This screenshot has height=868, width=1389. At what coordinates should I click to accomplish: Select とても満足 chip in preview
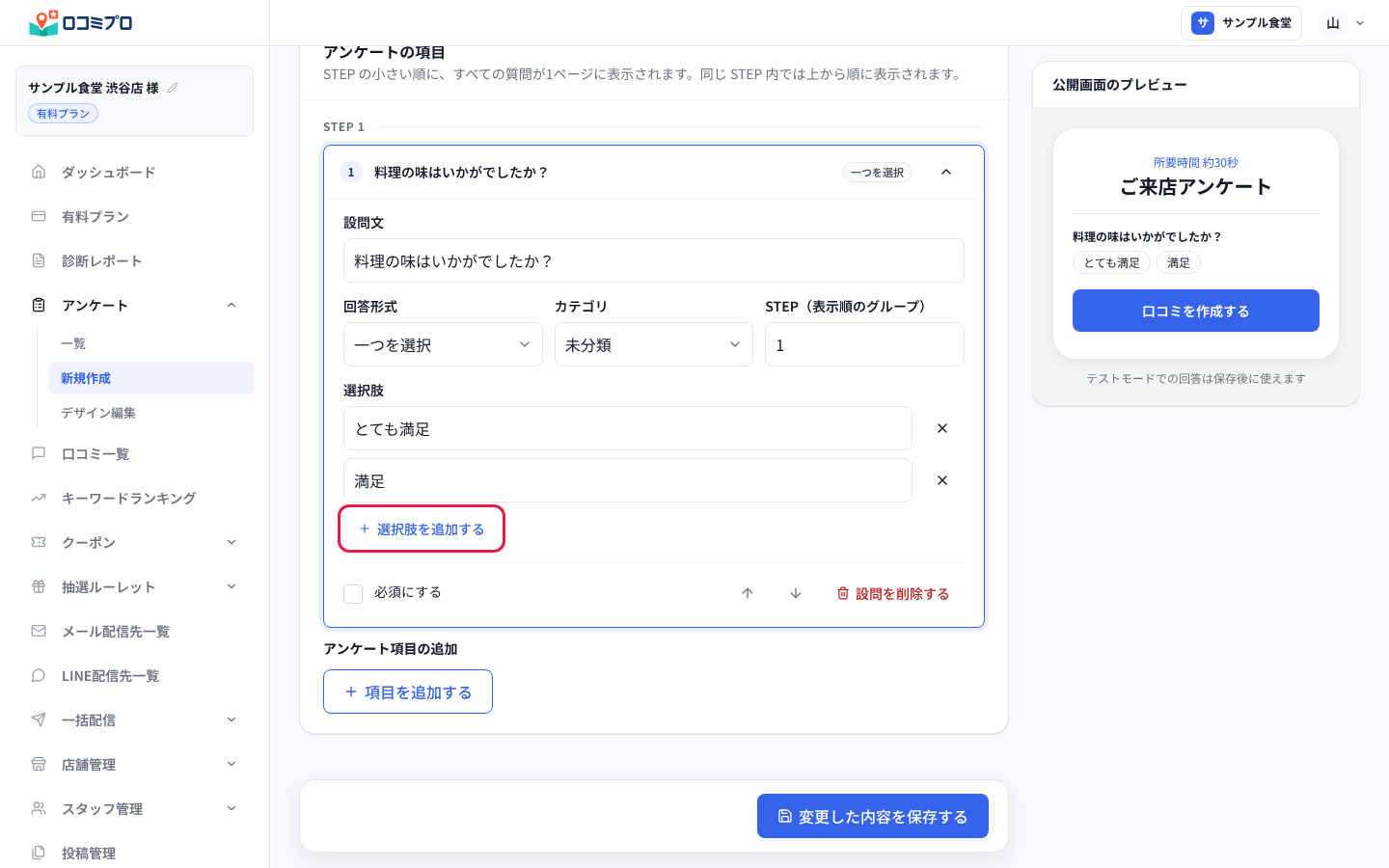click(1111, 262)
